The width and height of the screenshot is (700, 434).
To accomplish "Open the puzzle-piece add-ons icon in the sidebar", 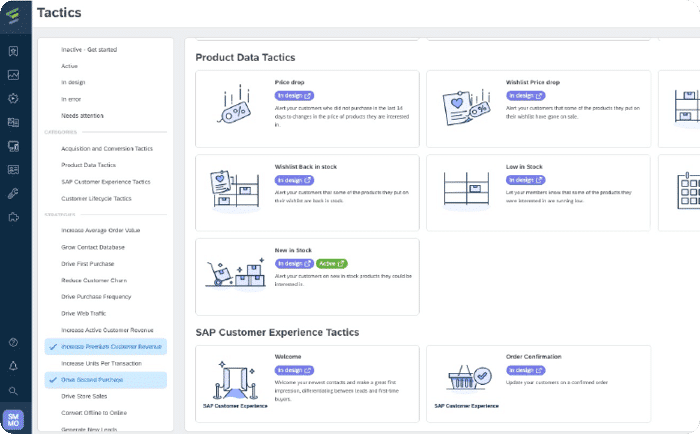I will [13, 217].
